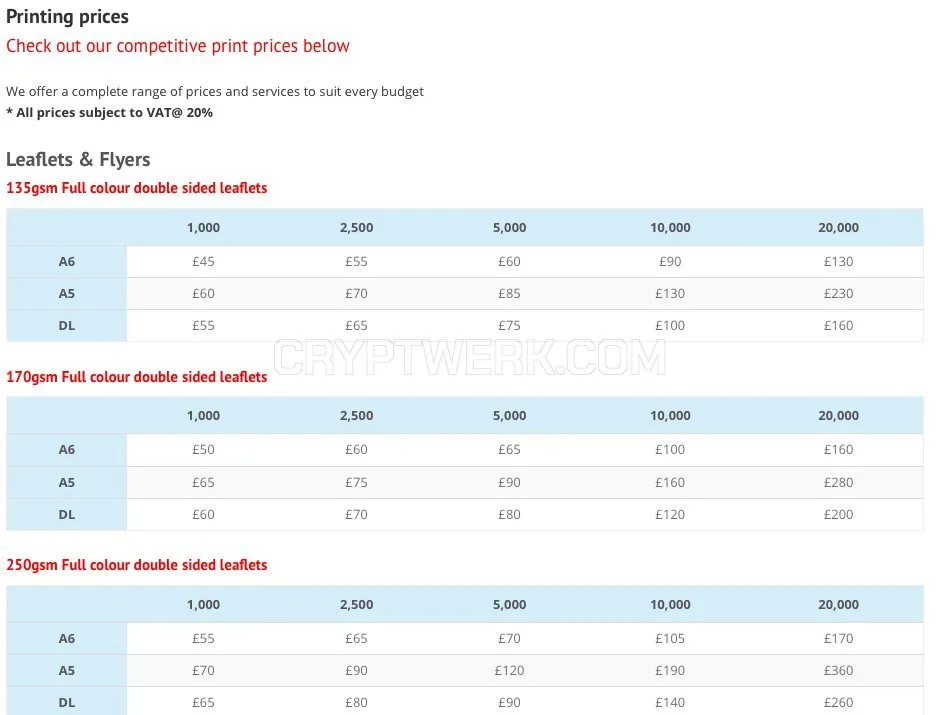Select £280 price in the 170gsm table
The height and width of the screenshot is (715, 940).
[838, 482]
